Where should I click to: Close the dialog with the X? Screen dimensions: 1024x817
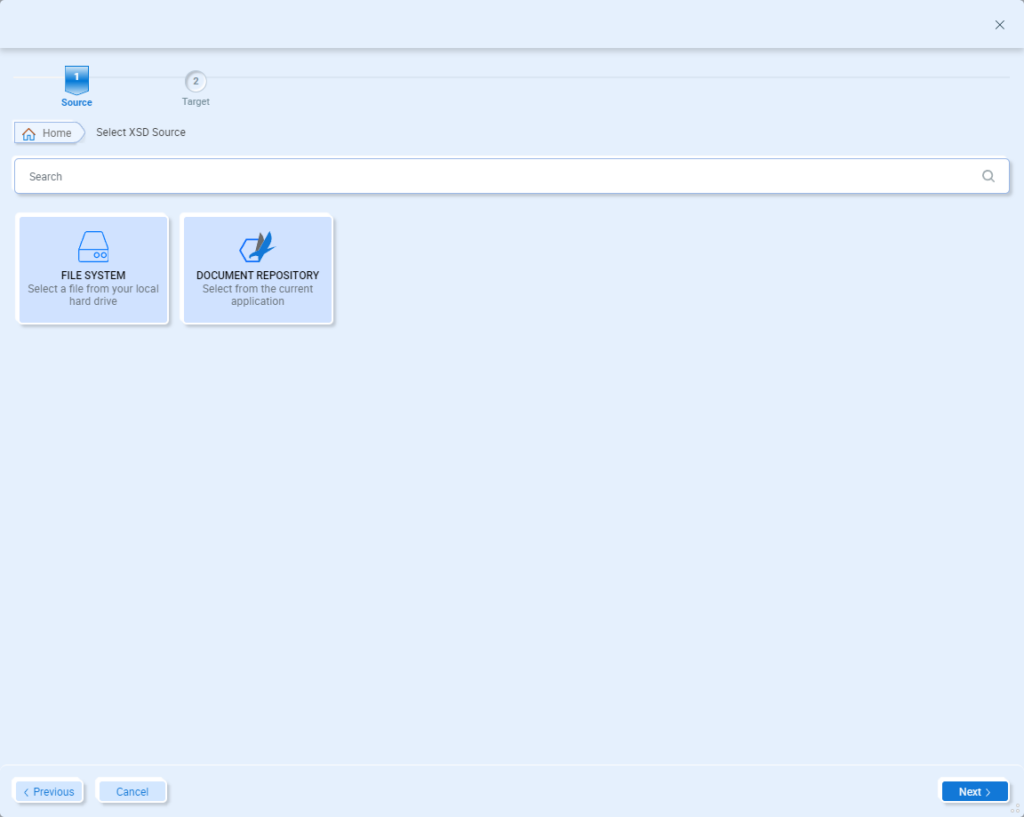999,24
